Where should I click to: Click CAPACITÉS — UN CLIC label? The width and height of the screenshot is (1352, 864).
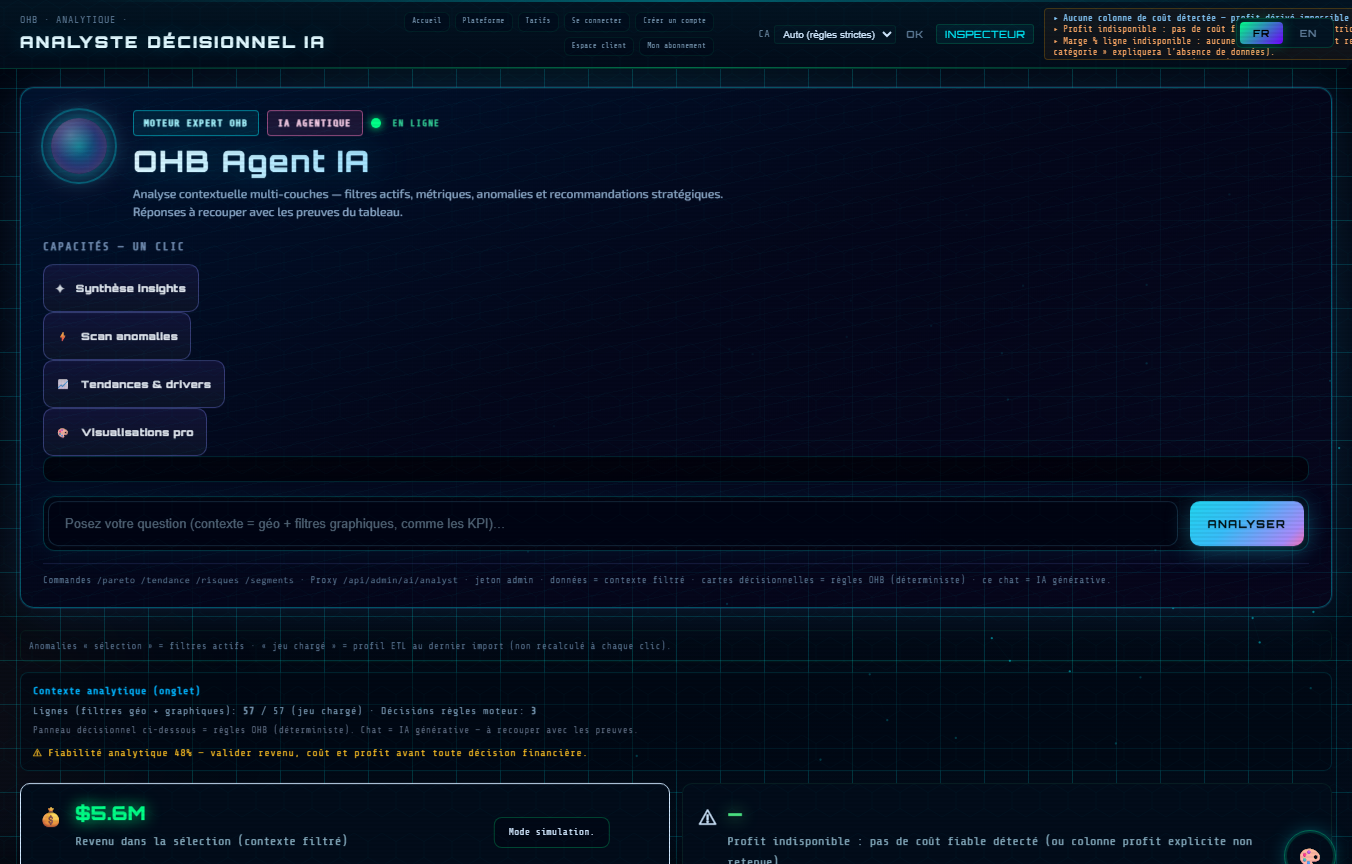114,247
